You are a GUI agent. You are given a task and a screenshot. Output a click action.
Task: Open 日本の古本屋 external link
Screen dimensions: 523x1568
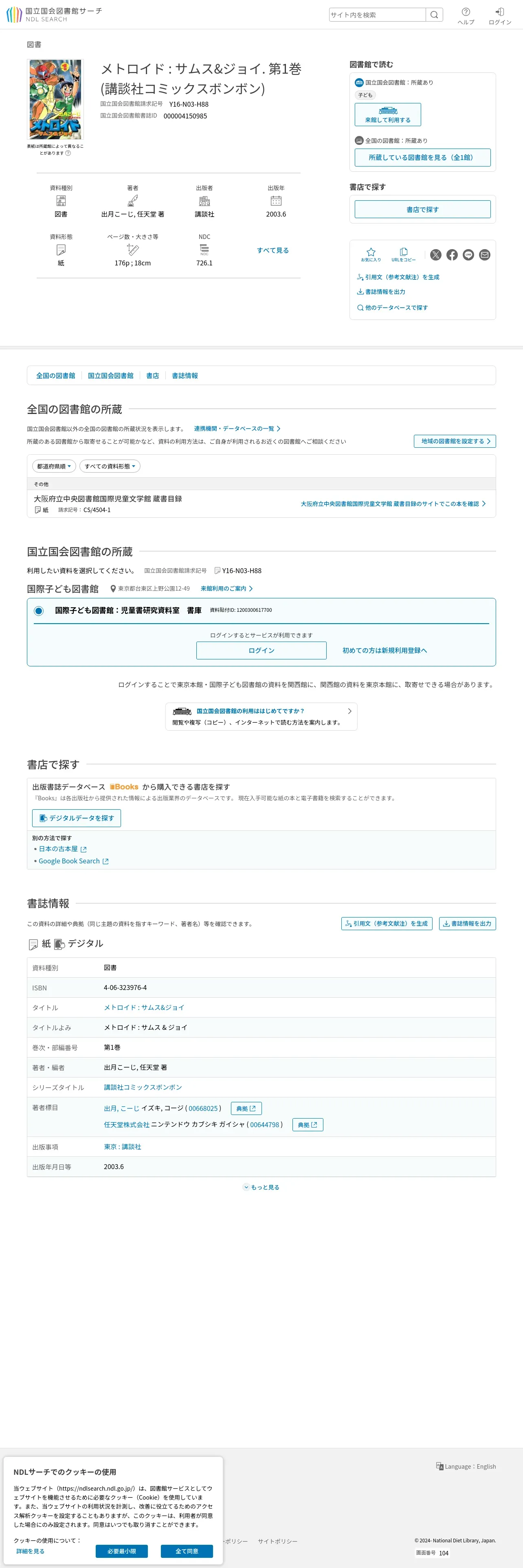tap(63, 849)
